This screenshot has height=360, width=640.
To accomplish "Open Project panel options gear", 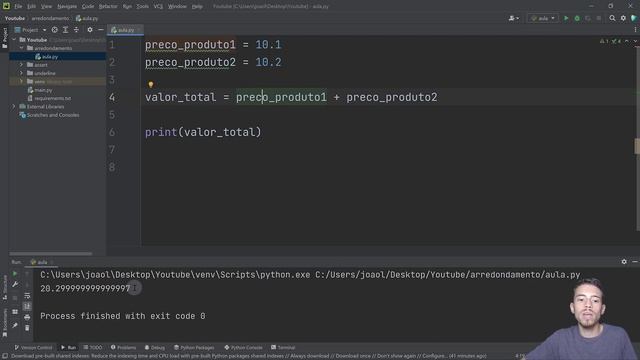I will 90,30.
